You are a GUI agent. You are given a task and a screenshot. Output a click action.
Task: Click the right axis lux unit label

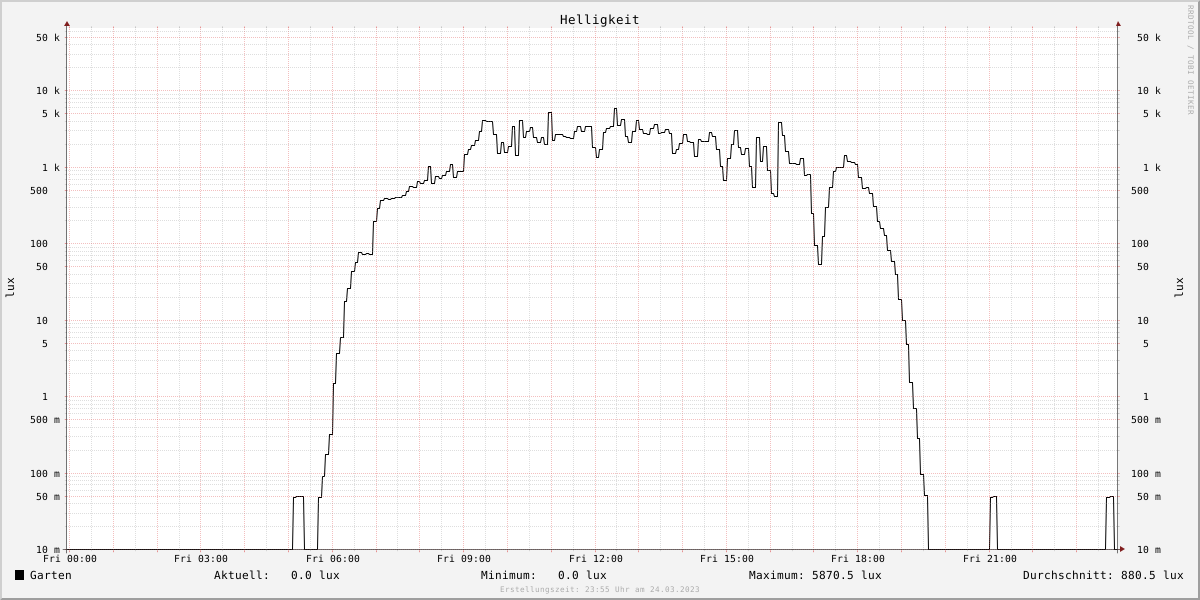tap(1180, 287)
